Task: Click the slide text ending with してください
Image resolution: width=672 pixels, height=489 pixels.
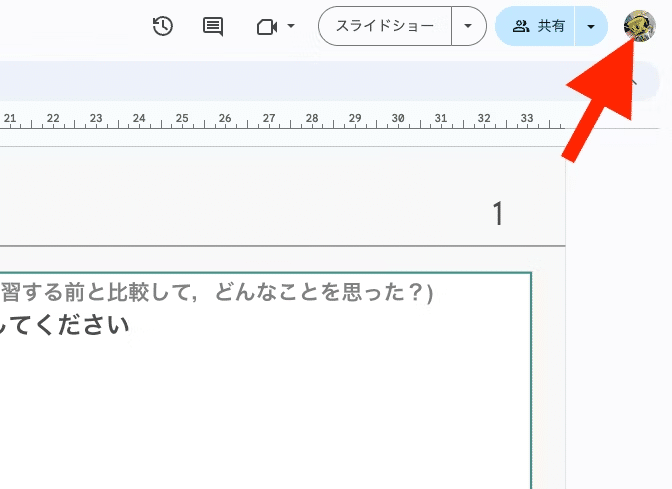Action: [64, 325]
